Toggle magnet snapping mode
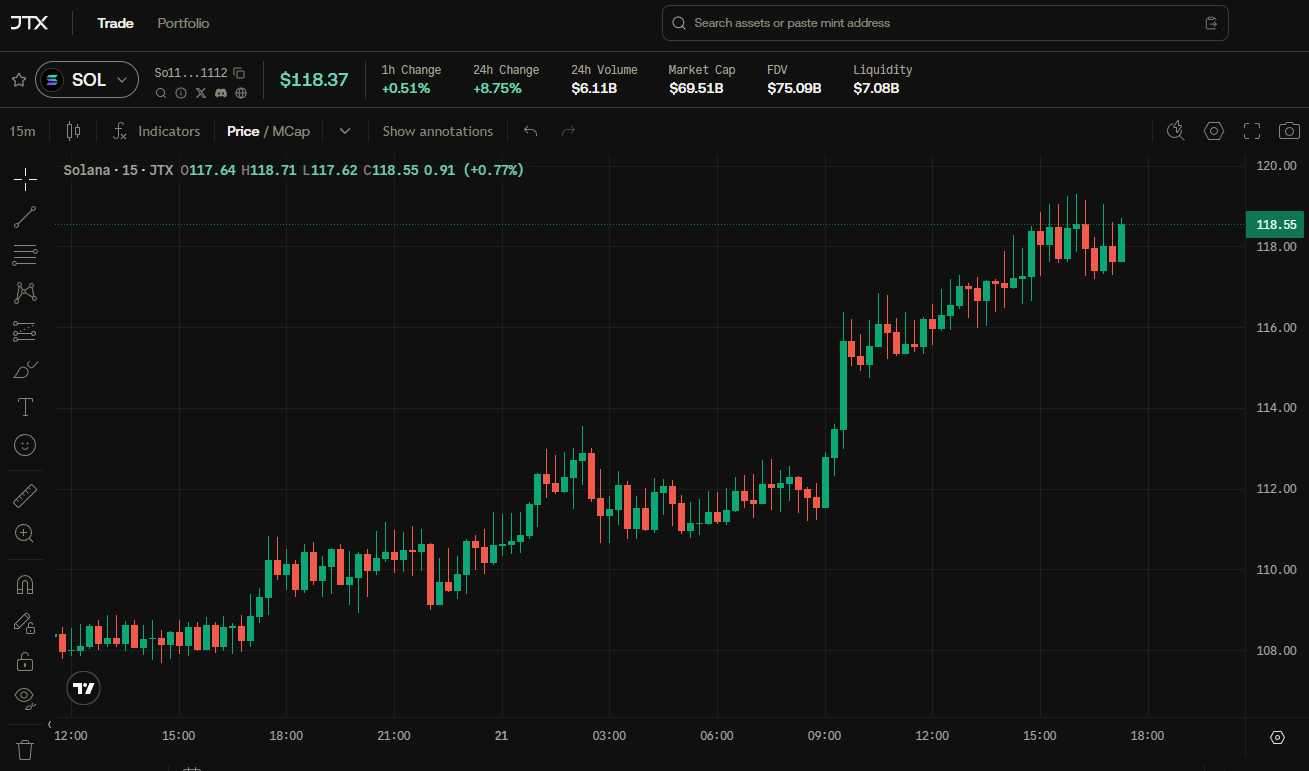Viewport: 1309px width, 771px height. (x=25, y=585)
